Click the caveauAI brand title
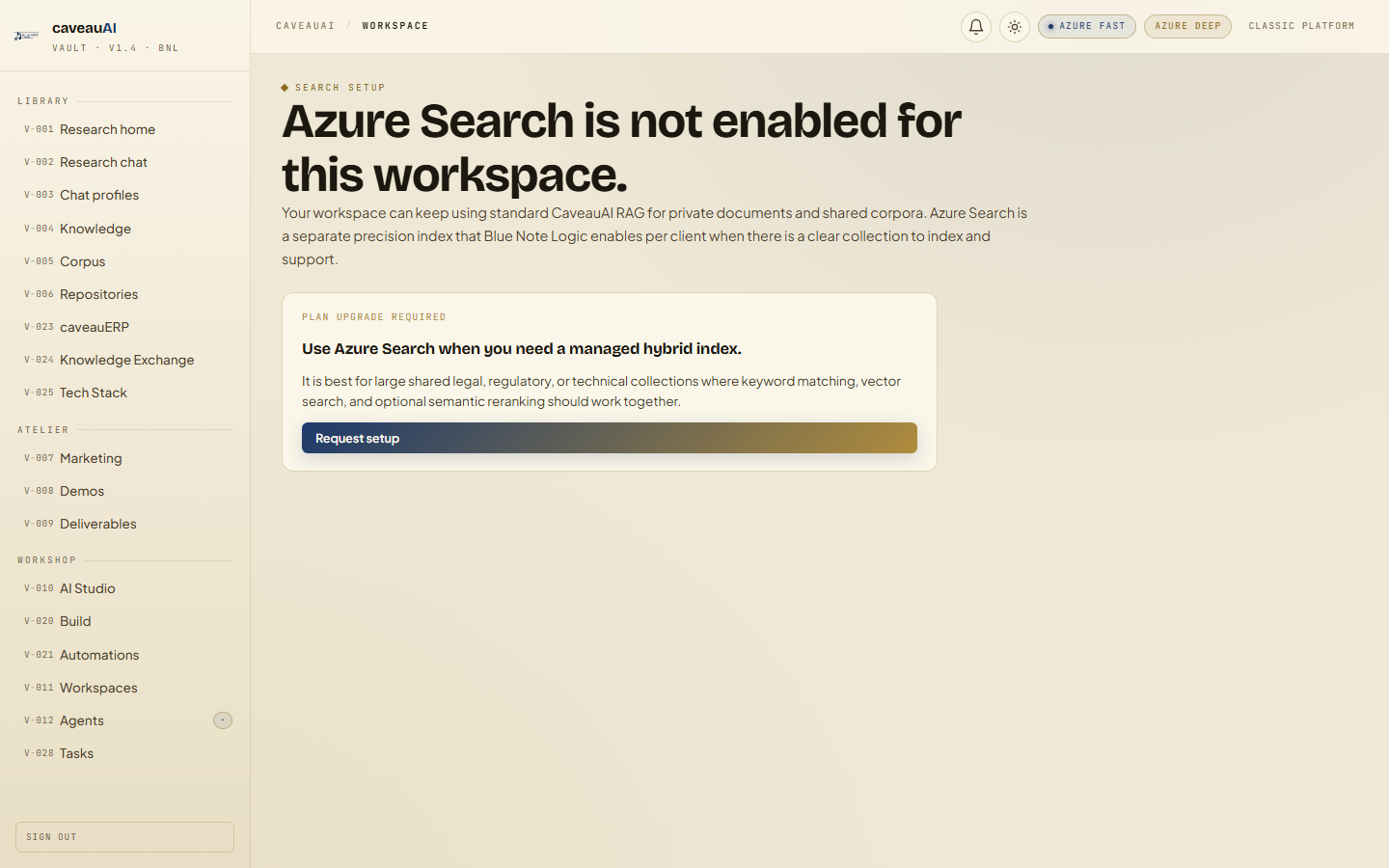 coord(84,28)
